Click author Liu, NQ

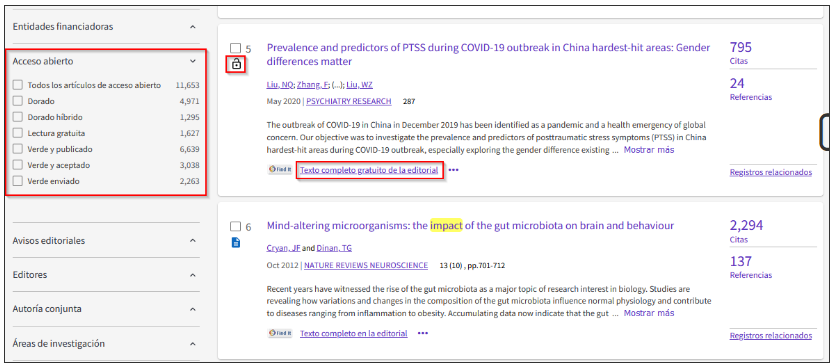[x=279, y=85]
